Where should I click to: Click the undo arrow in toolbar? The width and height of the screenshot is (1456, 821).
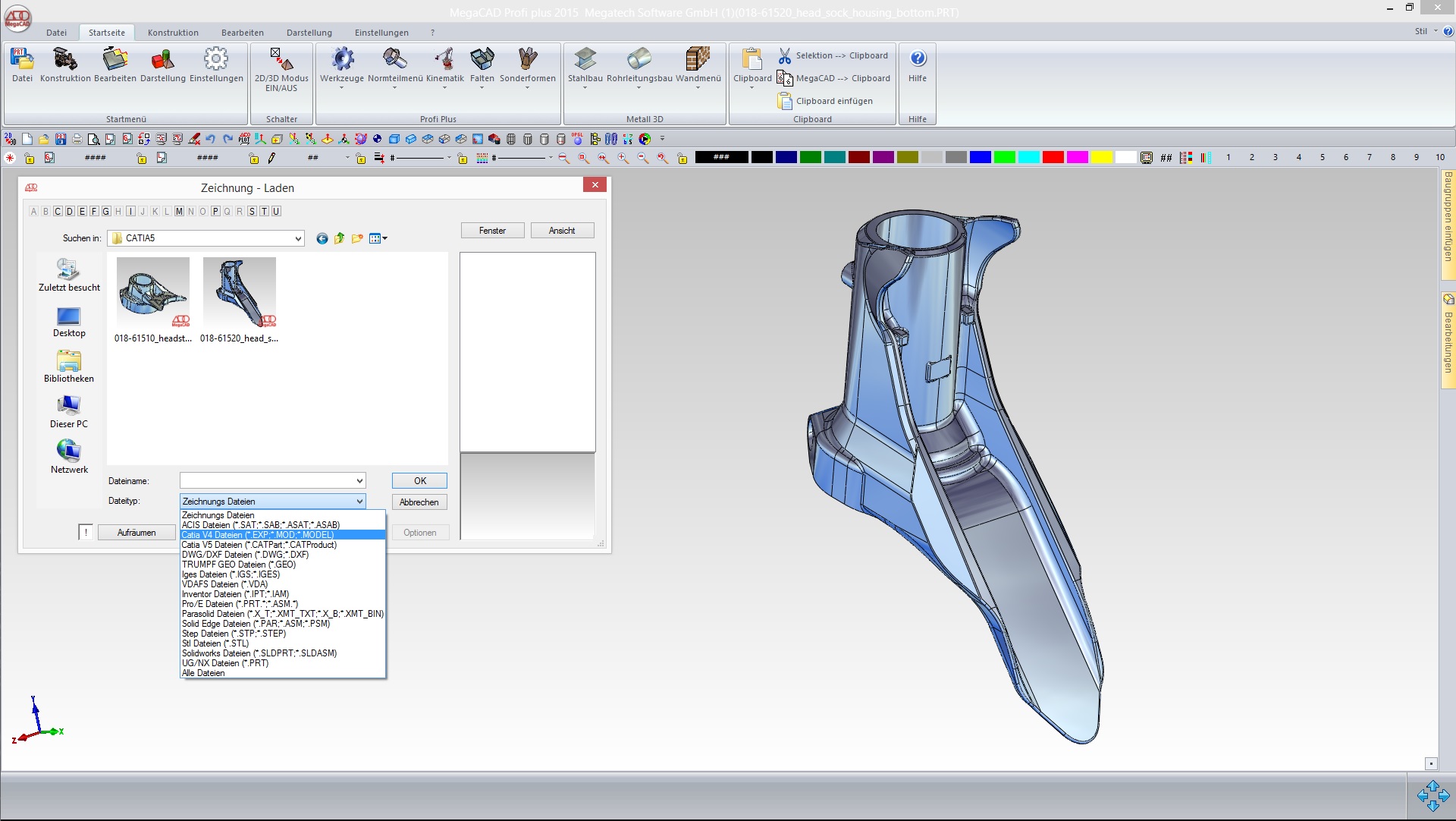[211, 139]
